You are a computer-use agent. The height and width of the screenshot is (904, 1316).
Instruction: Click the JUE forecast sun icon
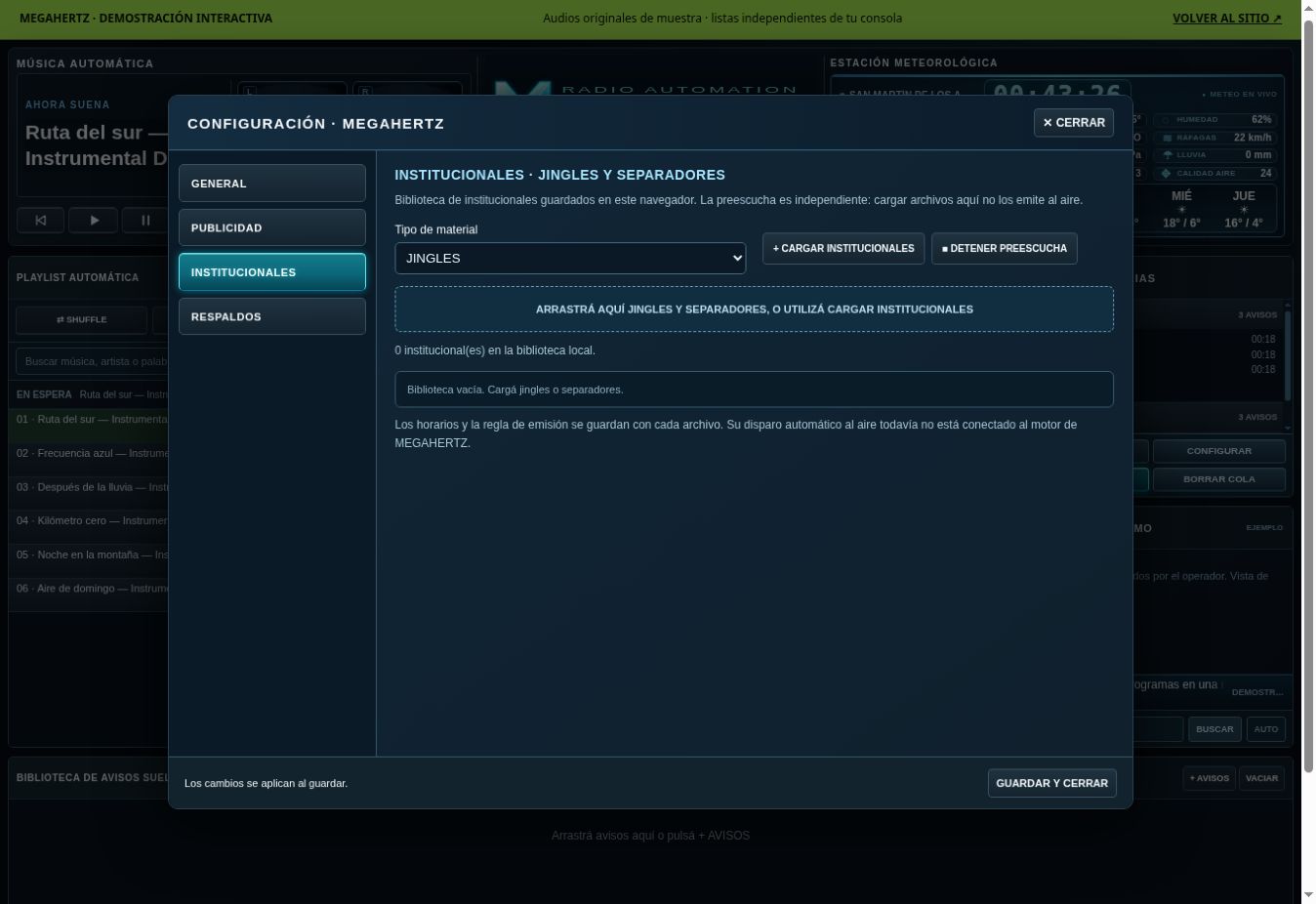click(x=1244, y=210)
